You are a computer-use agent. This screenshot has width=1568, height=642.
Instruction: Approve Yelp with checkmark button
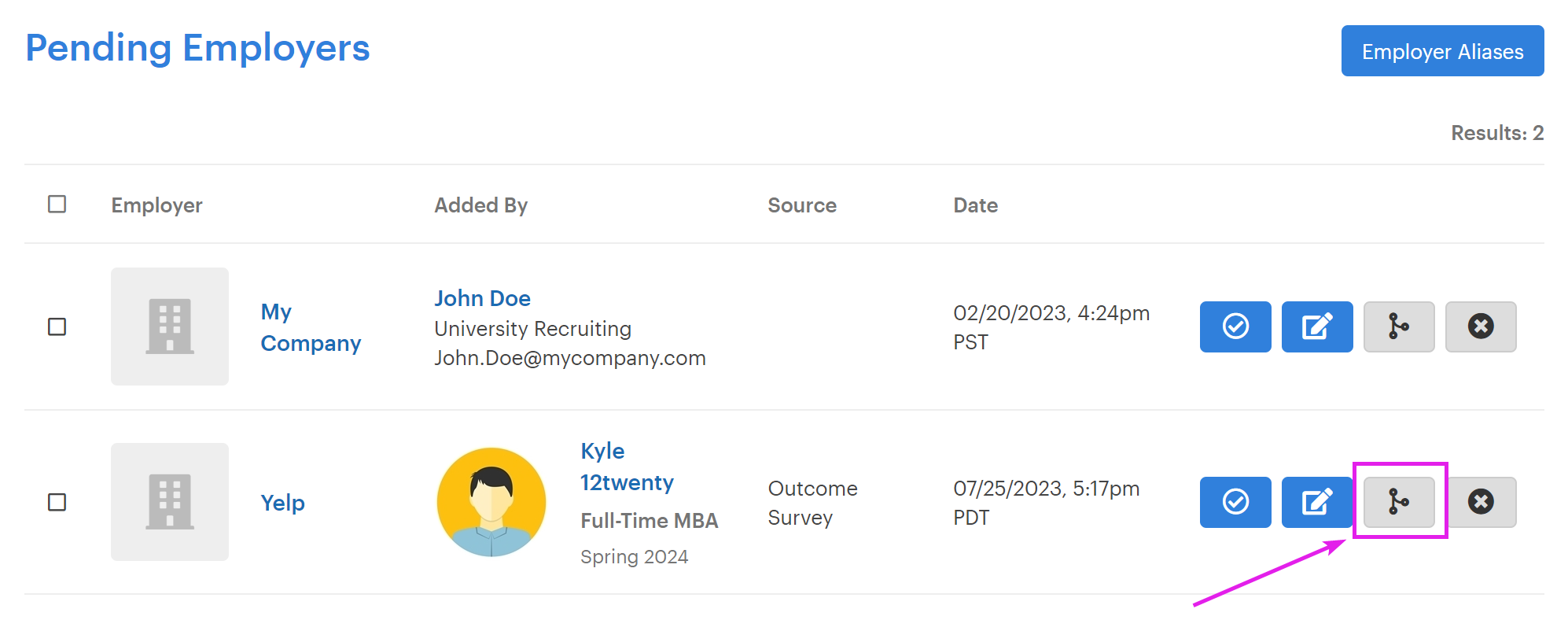pyautogui.click(x=1235, y=502)
